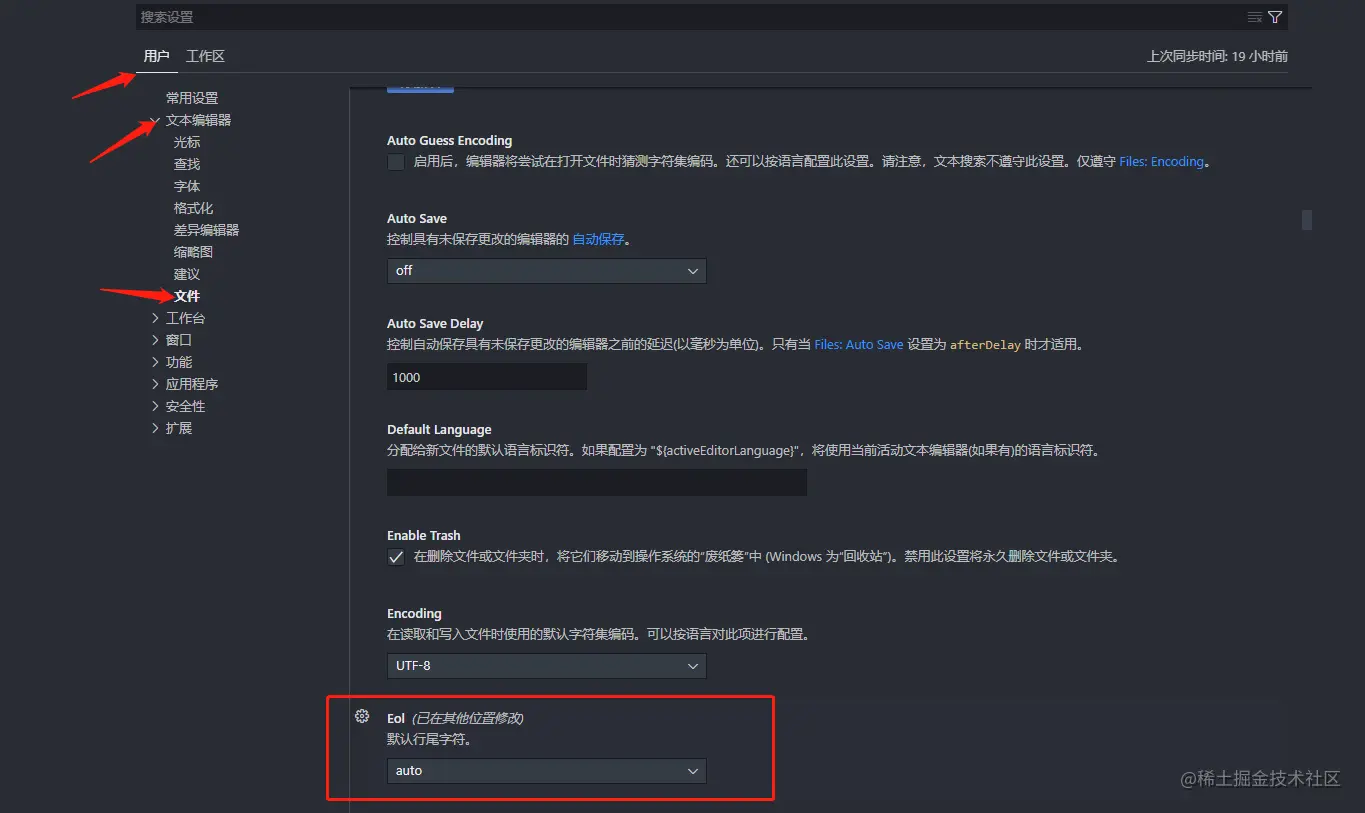The width and height of the screenshot is (1365, 813).
Task: Switch to the 工作区 tab
Action: coord(205,56)
